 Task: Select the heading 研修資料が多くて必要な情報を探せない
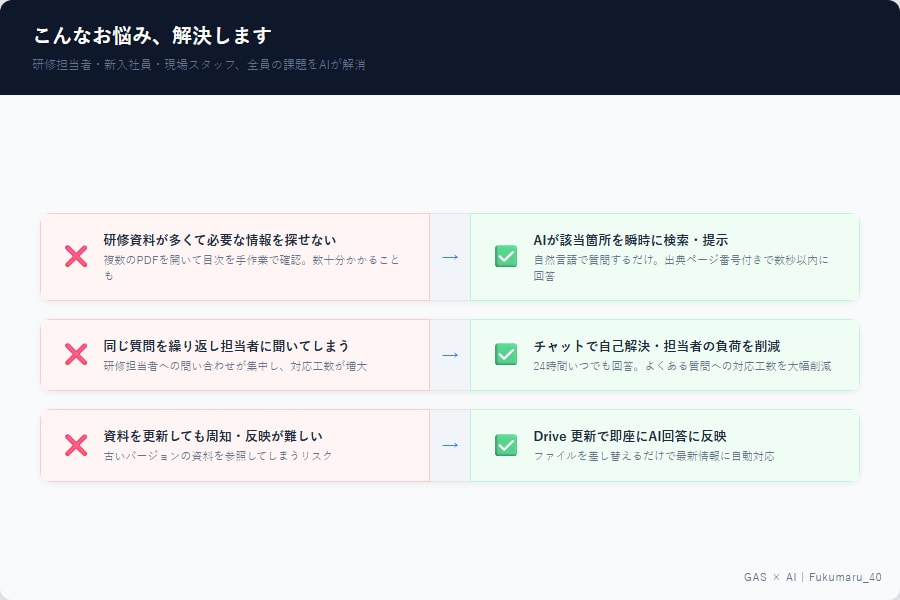click(220, 240)
